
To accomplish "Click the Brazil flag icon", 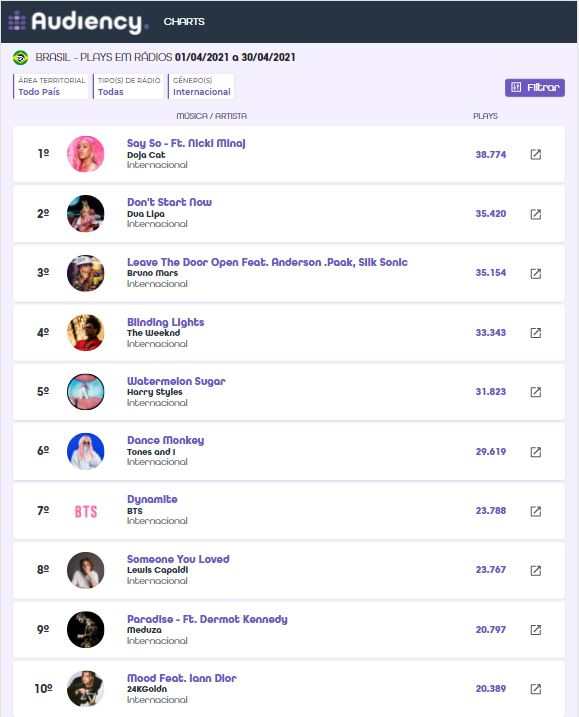I will tap(21, 58).
